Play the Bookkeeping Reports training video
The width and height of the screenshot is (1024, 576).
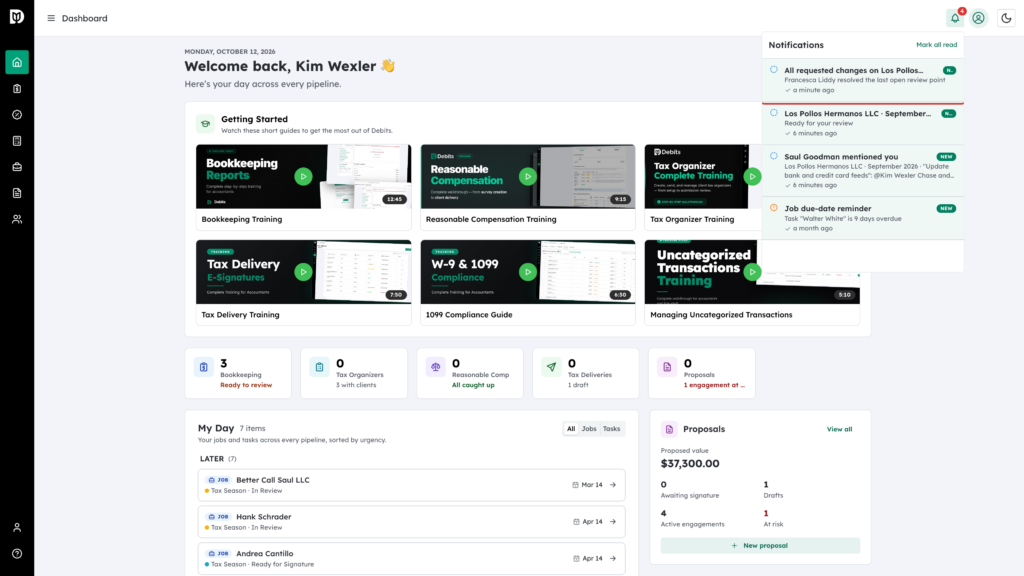[303, 176]
